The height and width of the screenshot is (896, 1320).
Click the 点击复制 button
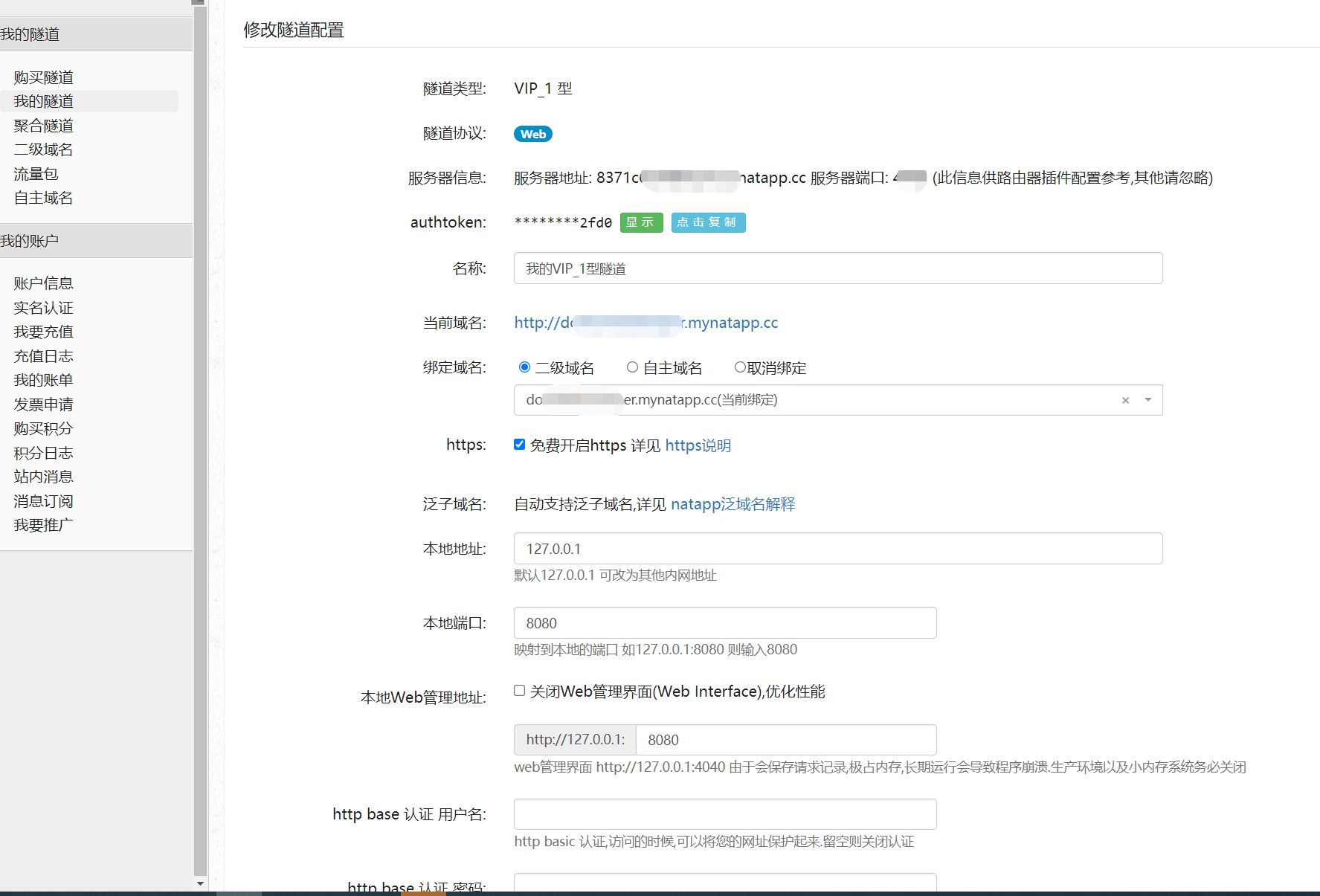[x=708, y=222]
